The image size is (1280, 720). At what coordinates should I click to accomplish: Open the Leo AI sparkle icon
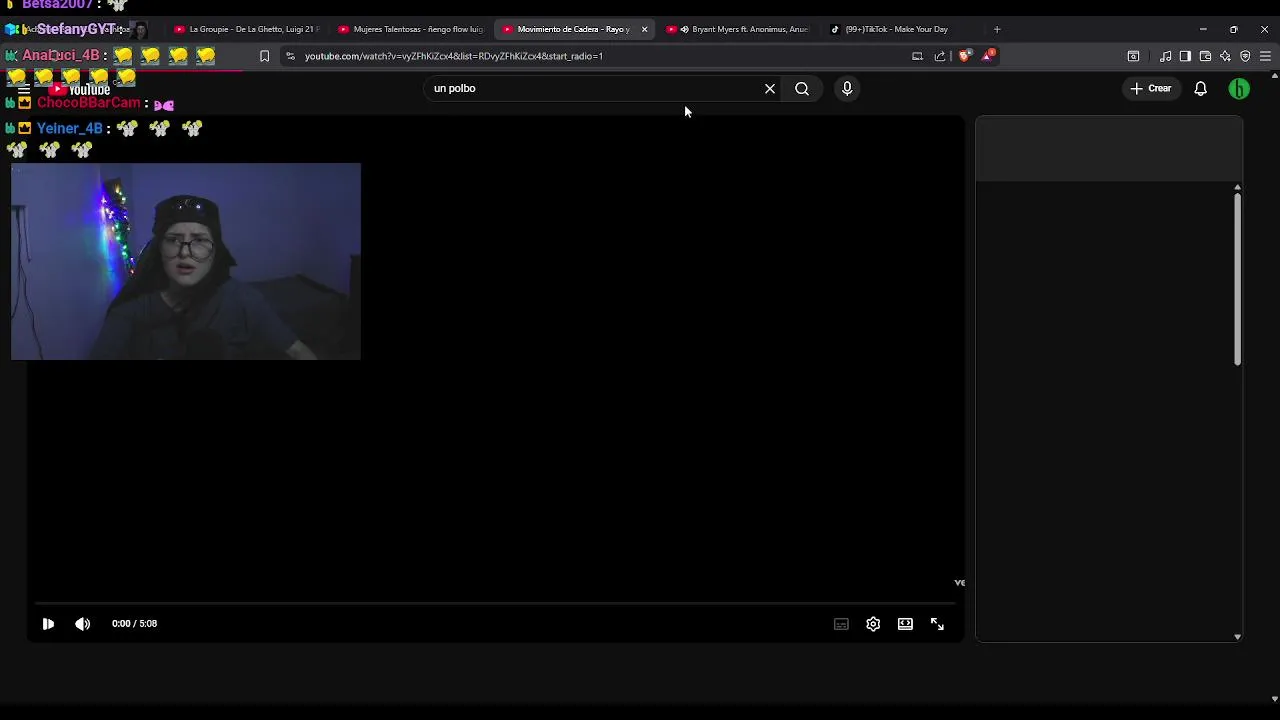[1225, 56]
